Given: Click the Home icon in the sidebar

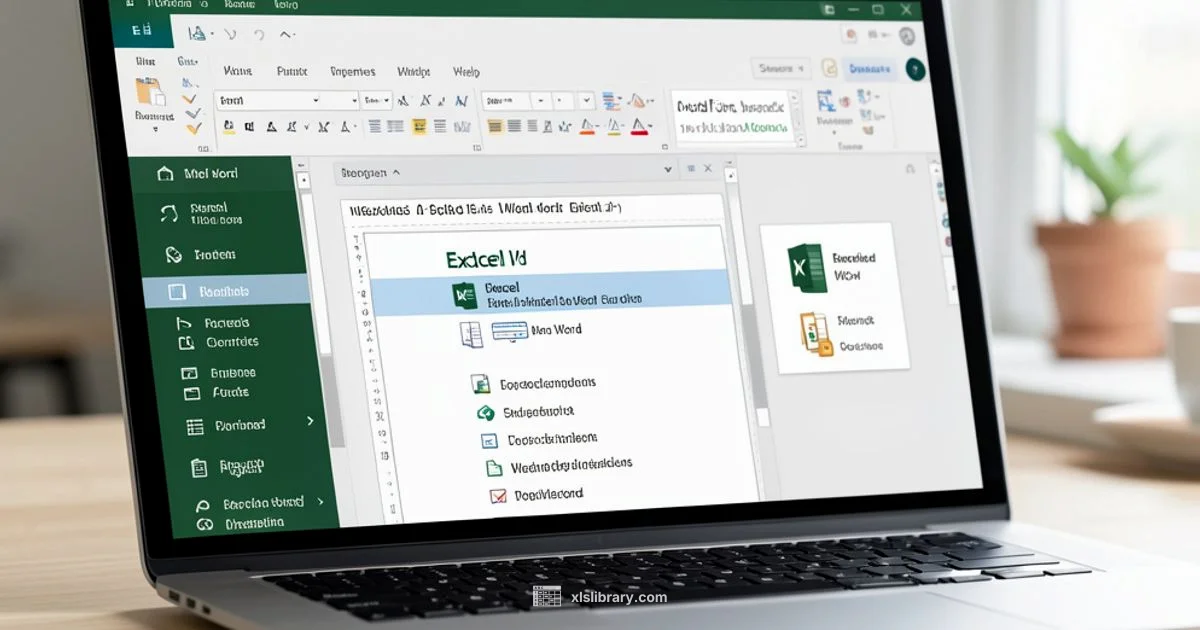Looking at the screenshot, I should [x=166, y=174].
